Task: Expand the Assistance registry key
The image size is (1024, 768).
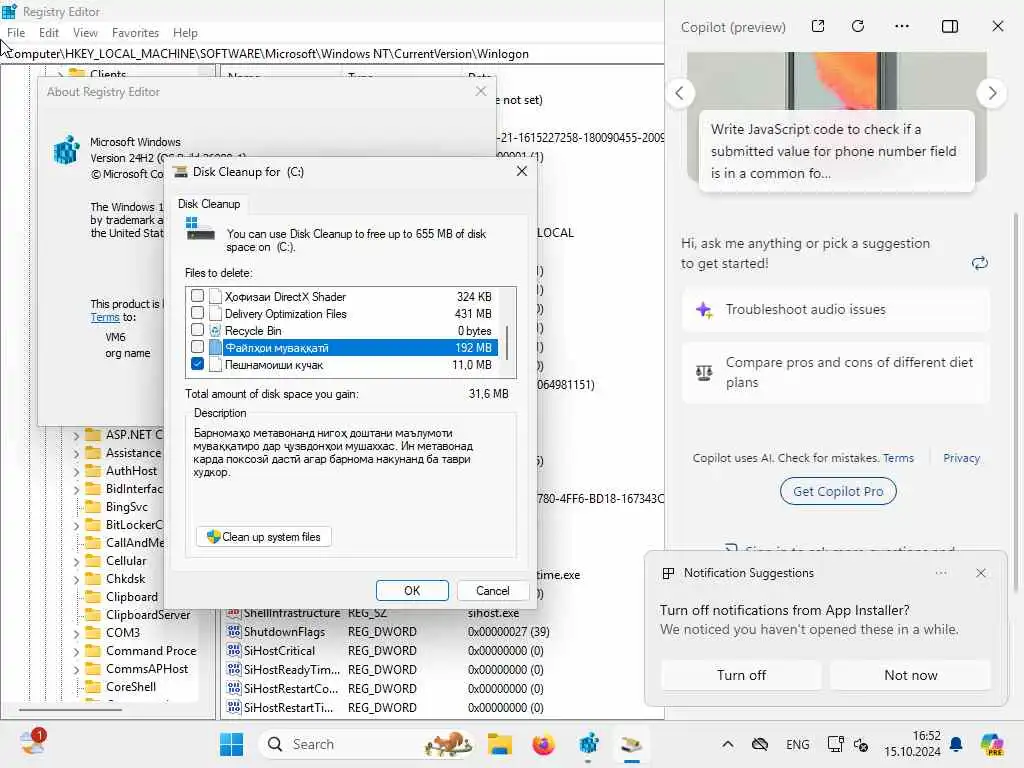Action: [76, 453]
